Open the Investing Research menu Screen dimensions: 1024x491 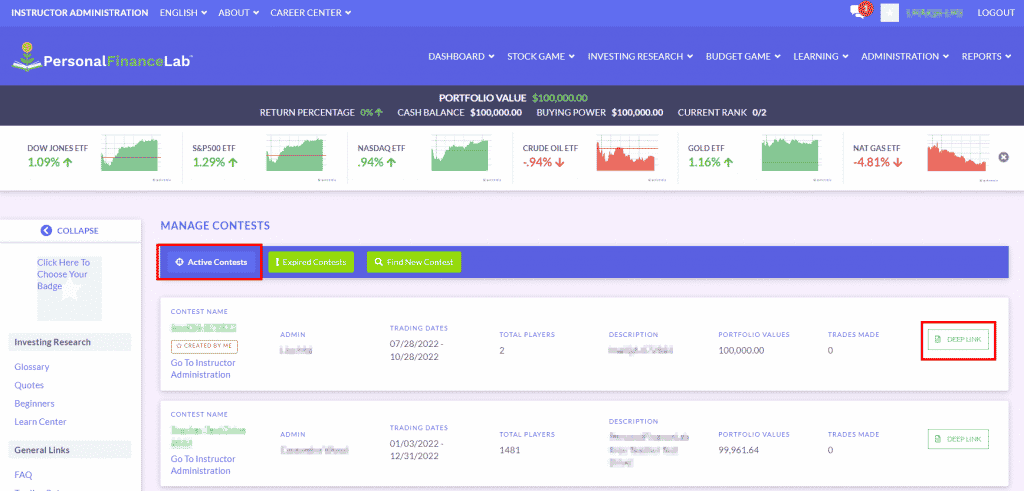(640, 56)
